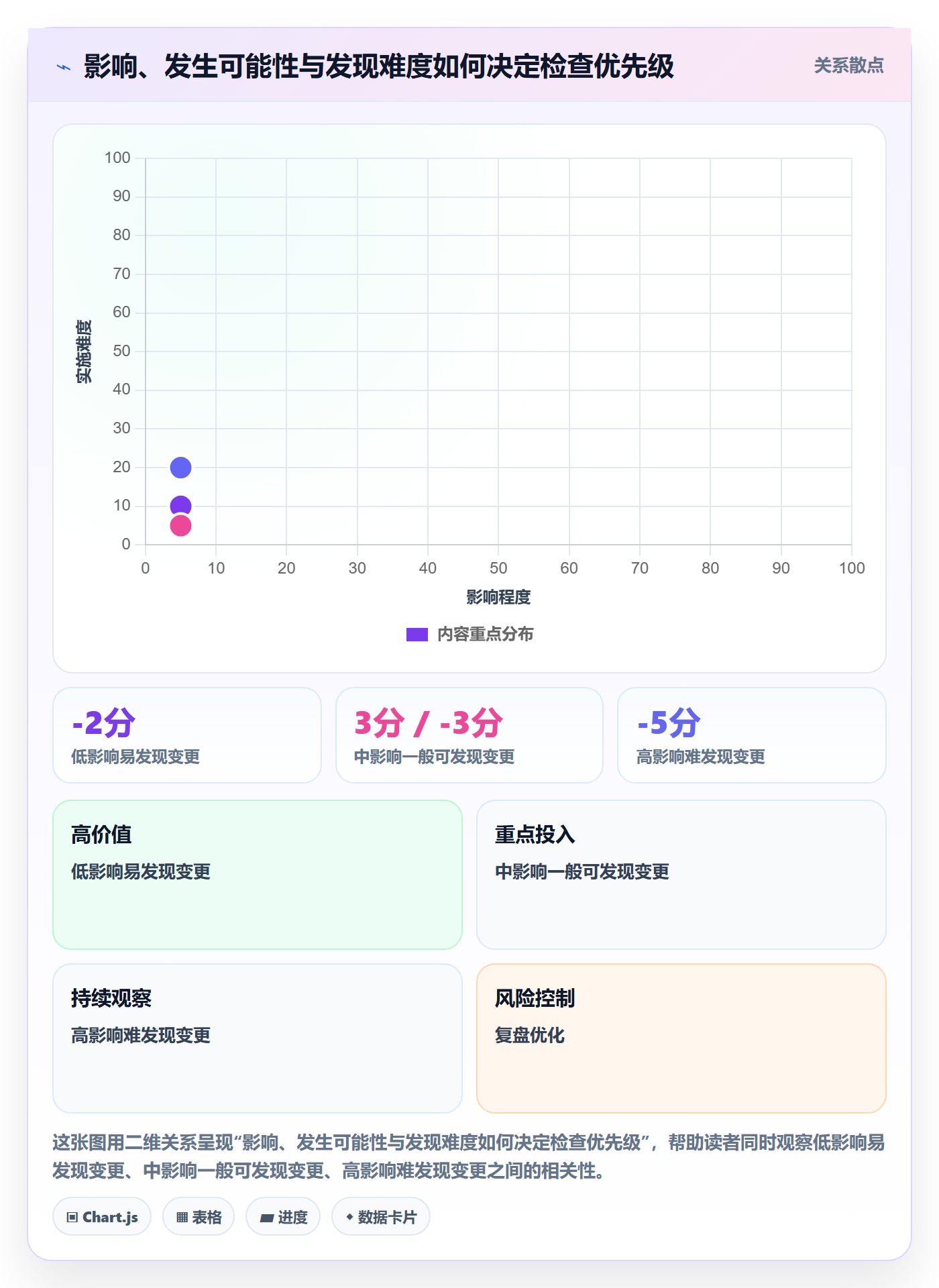Screen dimensions: 939x1288
Task: Click 中影响一般可发现变更 under 3分 / -3分
Action: [x=434, y=757]
